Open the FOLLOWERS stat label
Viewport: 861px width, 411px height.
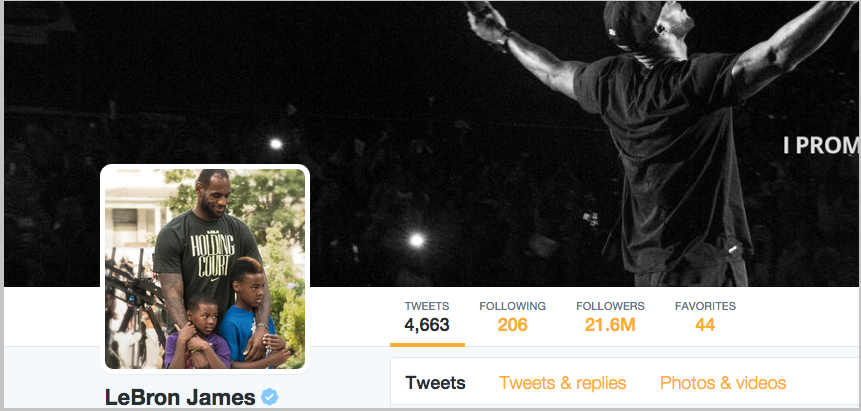click(x=610, y=307)
